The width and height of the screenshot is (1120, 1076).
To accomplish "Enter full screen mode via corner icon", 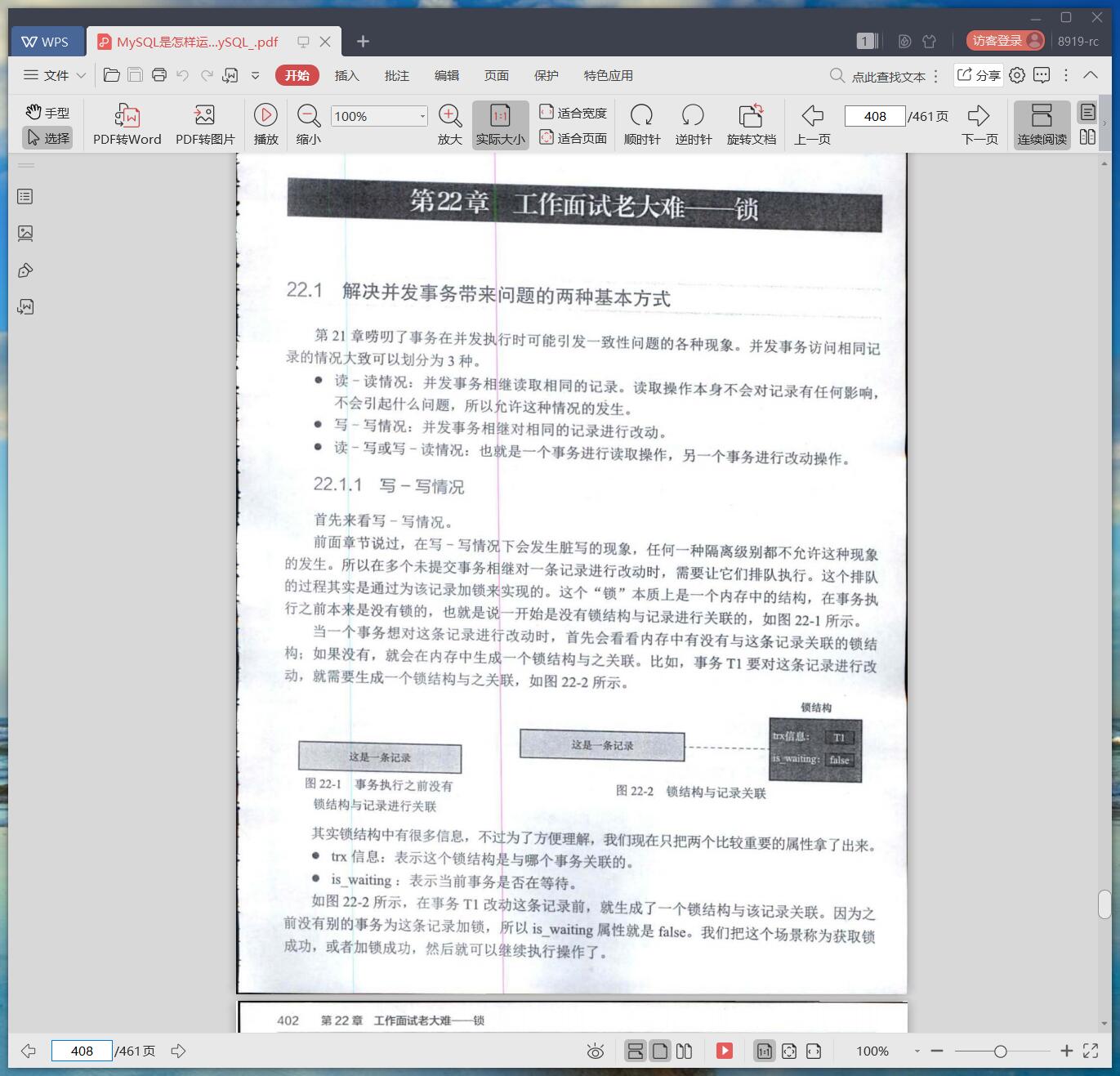I will pyautogui.click(x=1091, y=1051).
